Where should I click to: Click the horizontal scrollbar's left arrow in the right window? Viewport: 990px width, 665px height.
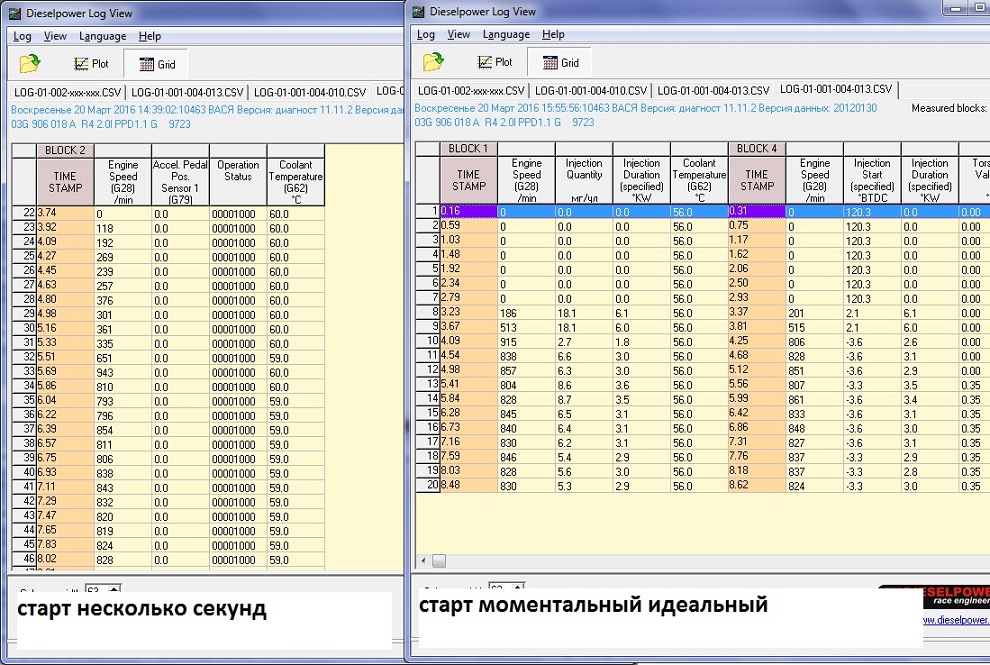coord(425,561)
